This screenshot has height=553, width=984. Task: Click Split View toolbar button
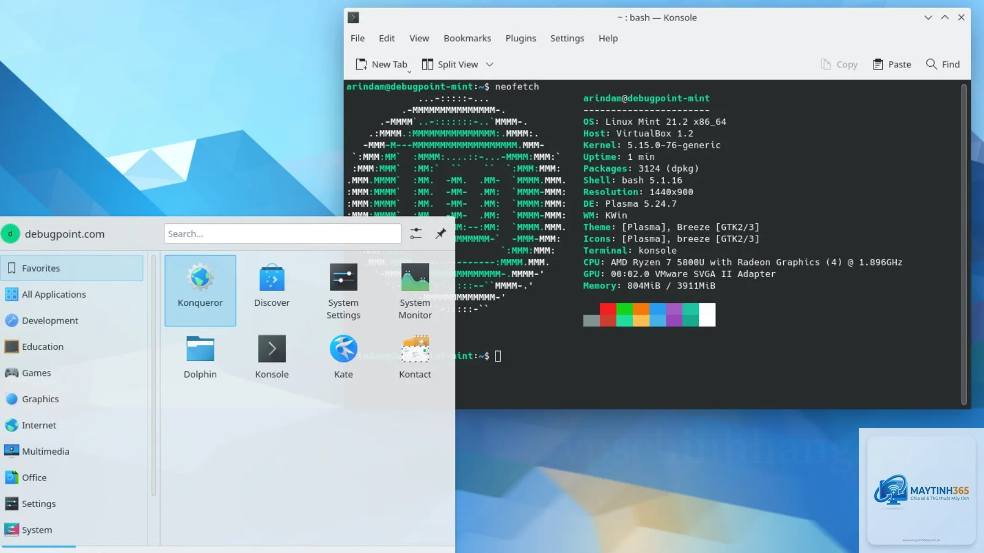click(x=450, y=65)
